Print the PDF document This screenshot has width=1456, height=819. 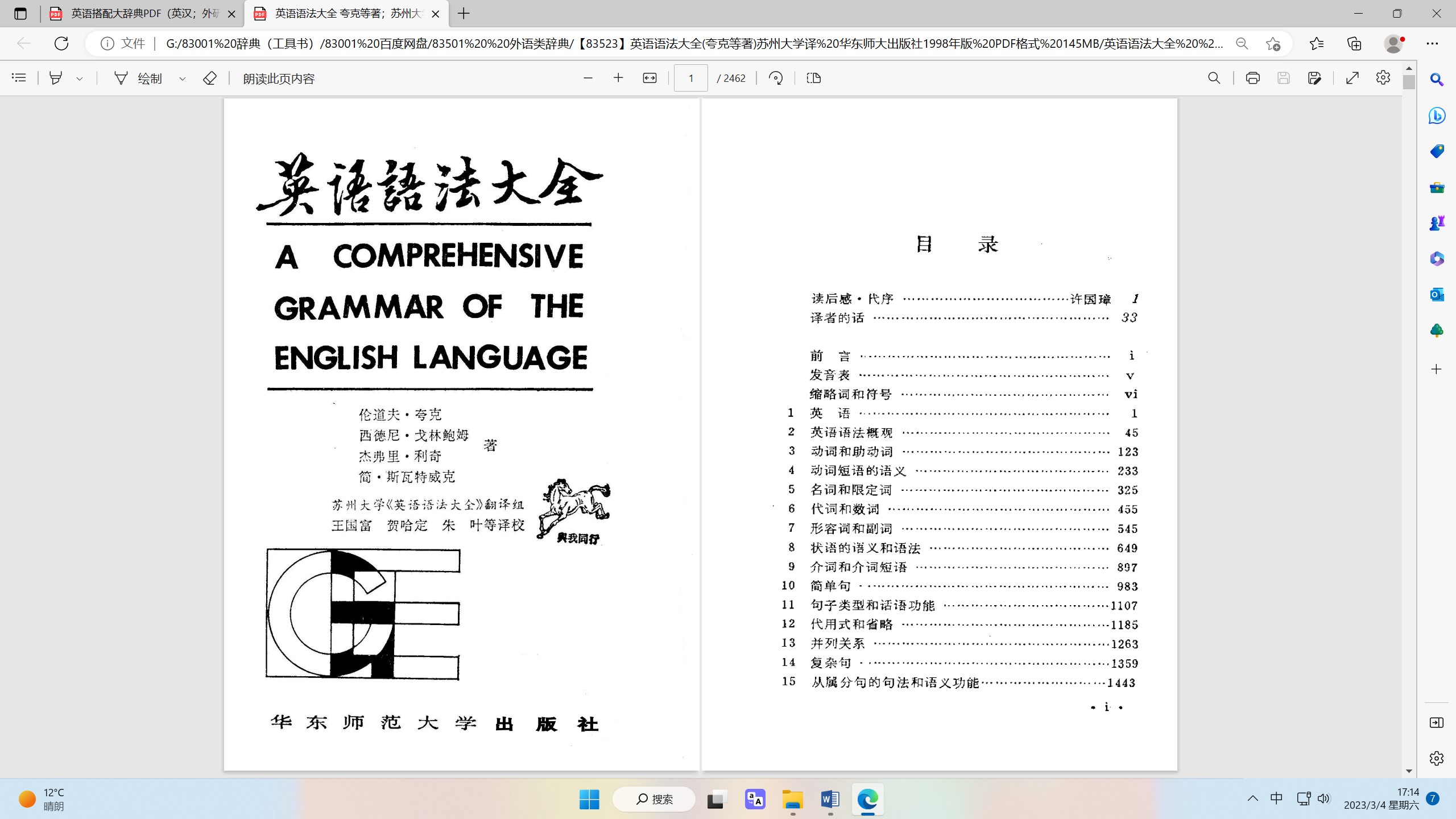1252,78
